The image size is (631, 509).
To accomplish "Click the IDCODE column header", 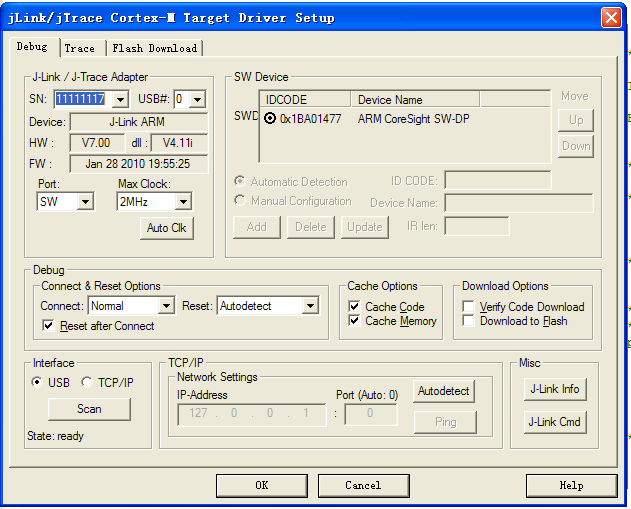I will 305,100.
